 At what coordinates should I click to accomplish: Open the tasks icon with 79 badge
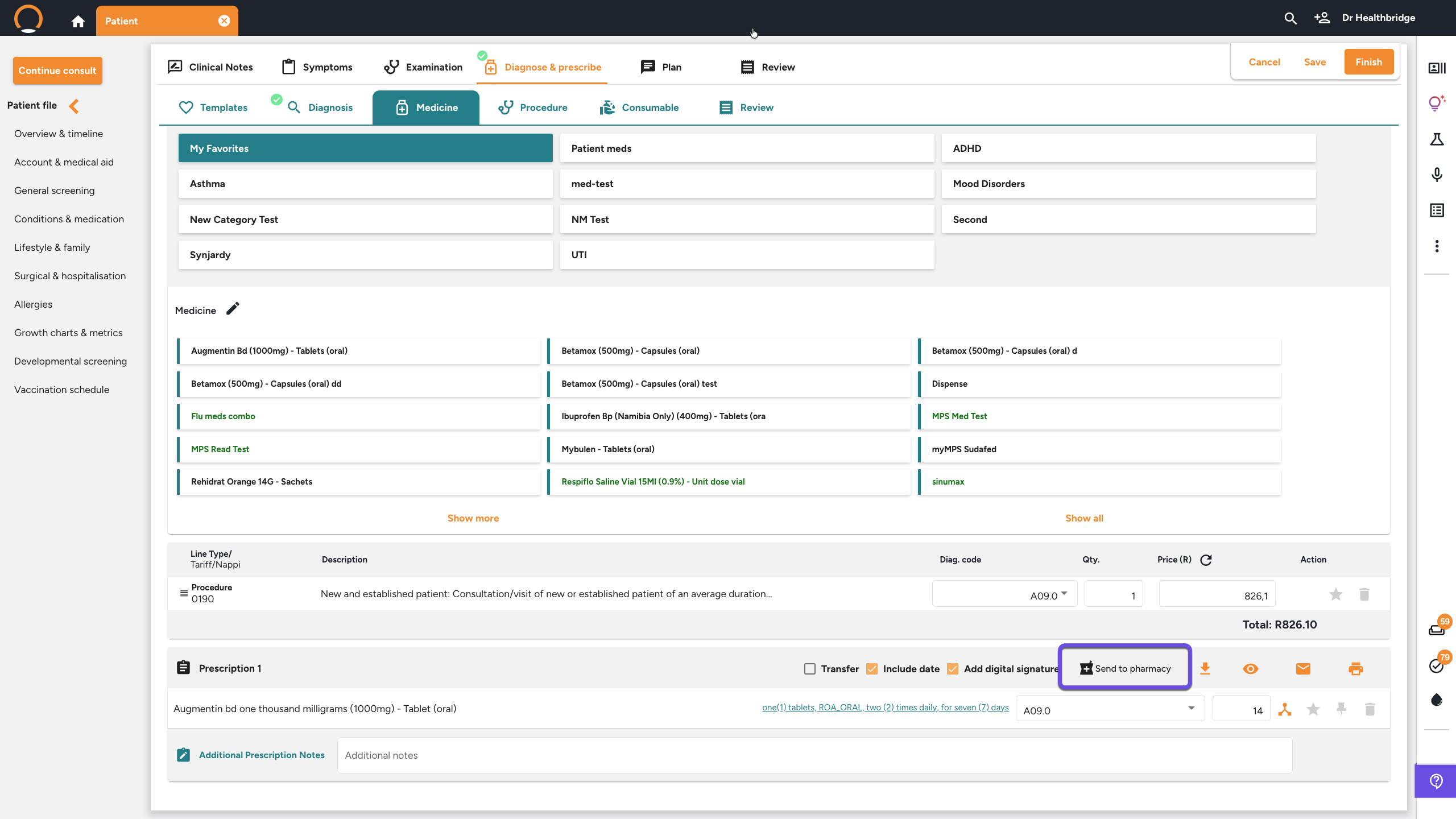(x=1437, y=665)
